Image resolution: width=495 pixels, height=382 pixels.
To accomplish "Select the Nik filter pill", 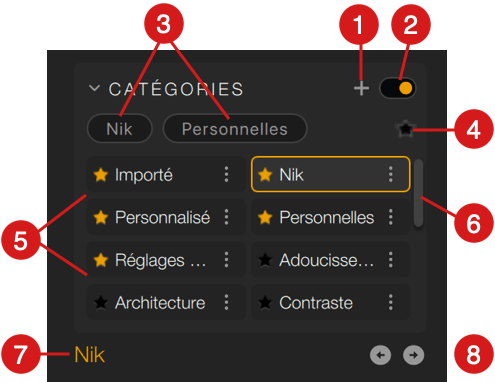I will (x=119, y=129).
